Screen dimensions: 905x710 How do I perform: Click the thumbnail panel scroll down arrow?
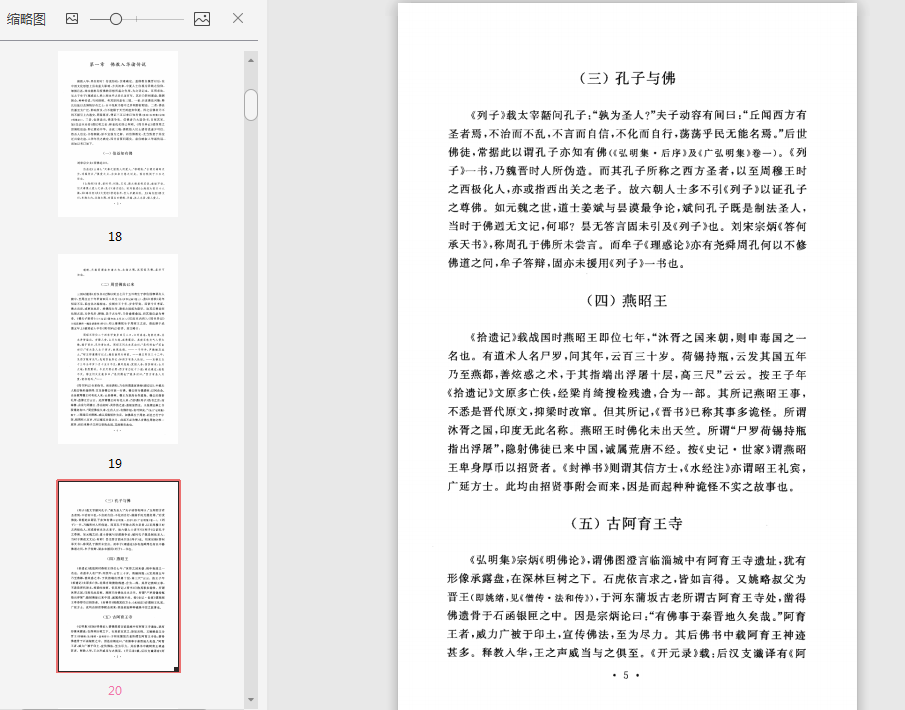point(250,700)
